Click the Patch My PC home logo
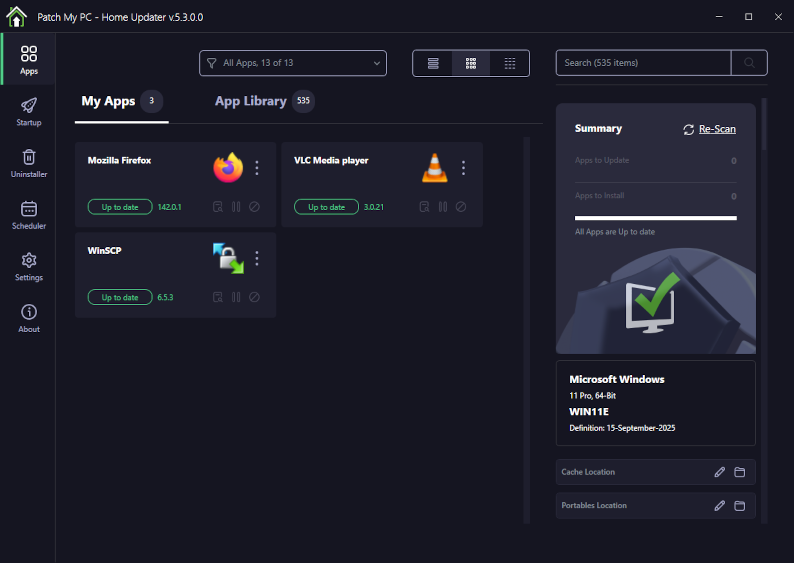Image resolution: width=794 pixels, height=563 pixels. point(16,17)
